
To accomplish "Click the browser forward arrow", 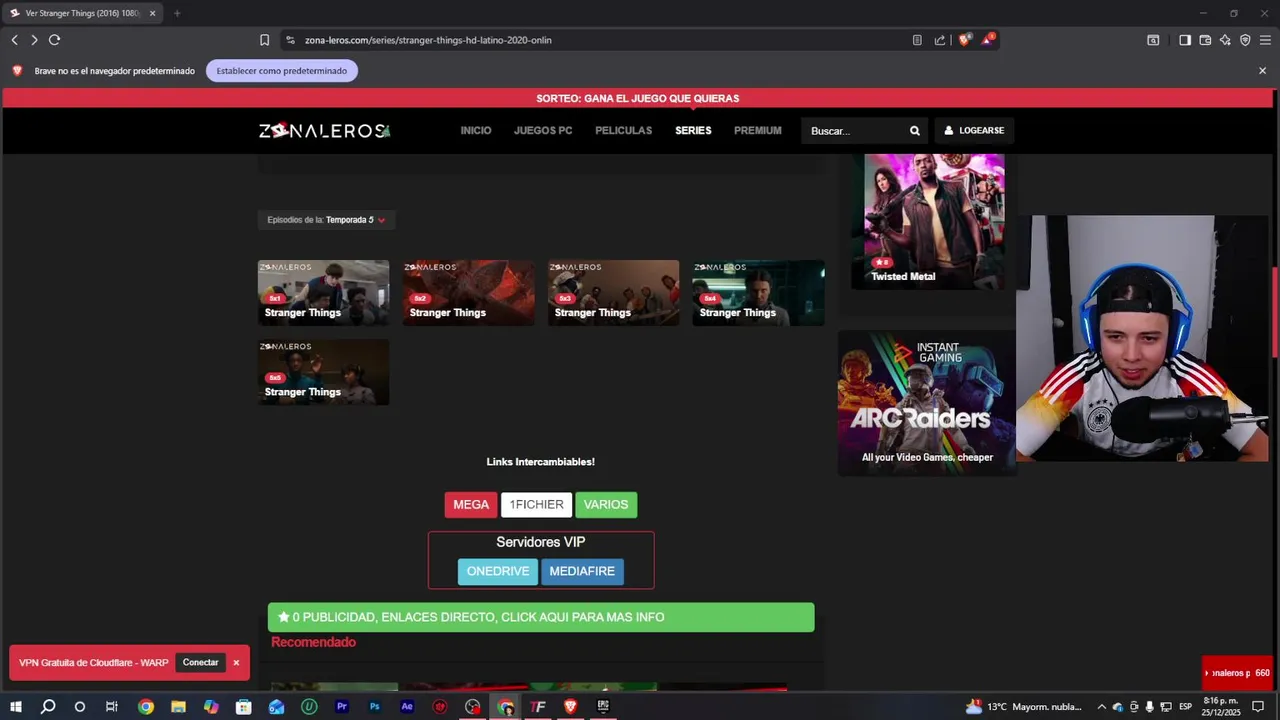I will coord(34,40).
